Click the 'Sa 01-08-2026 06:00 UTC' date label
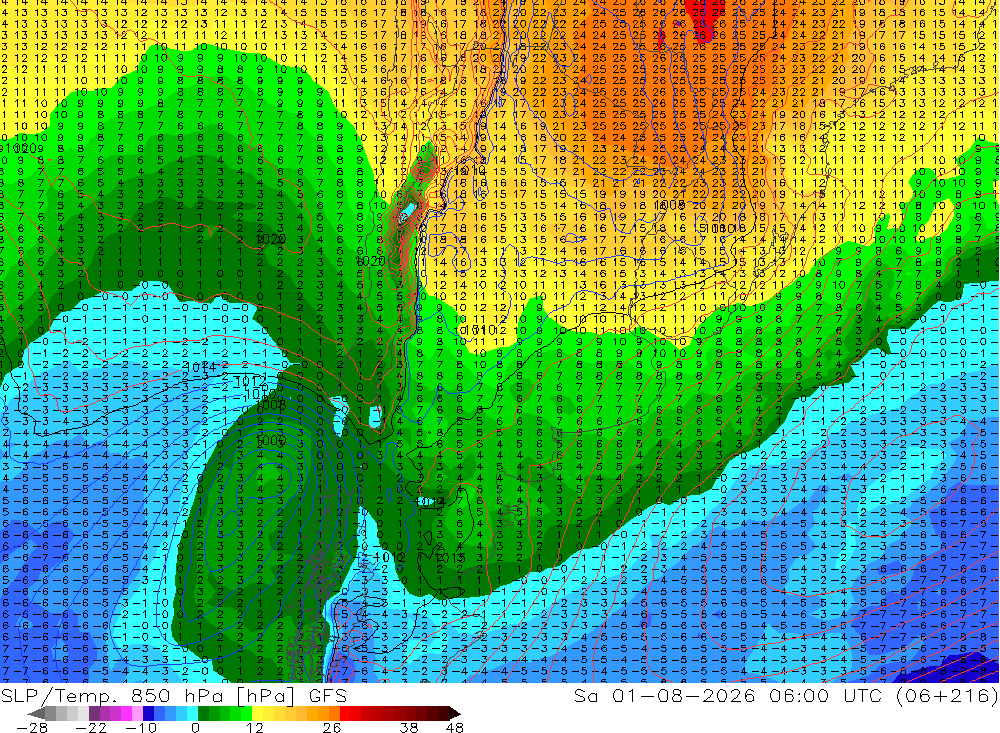This screenshot has height=733, width=1000. point(730,695)
